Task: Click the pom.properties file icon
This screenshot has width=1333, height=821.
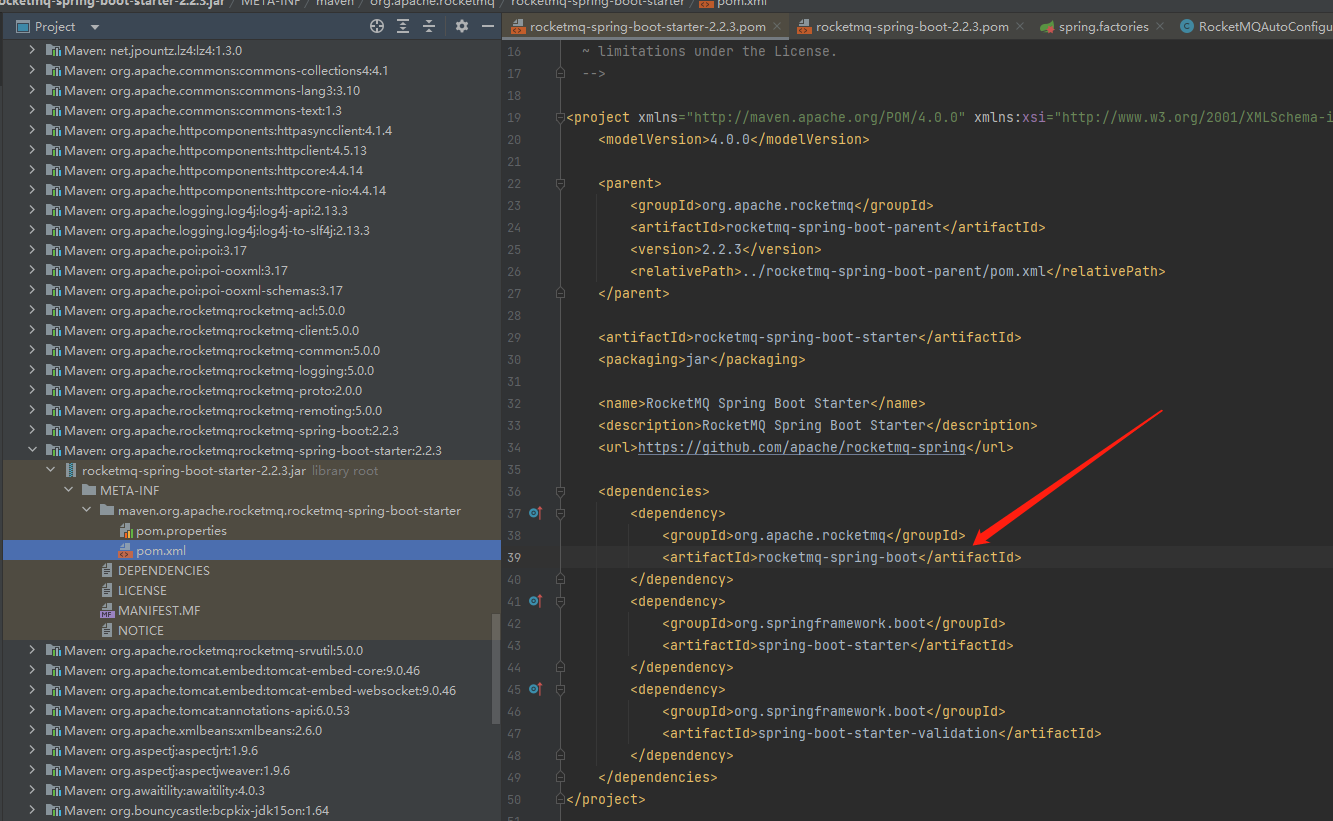Action: tap(126, 530)
